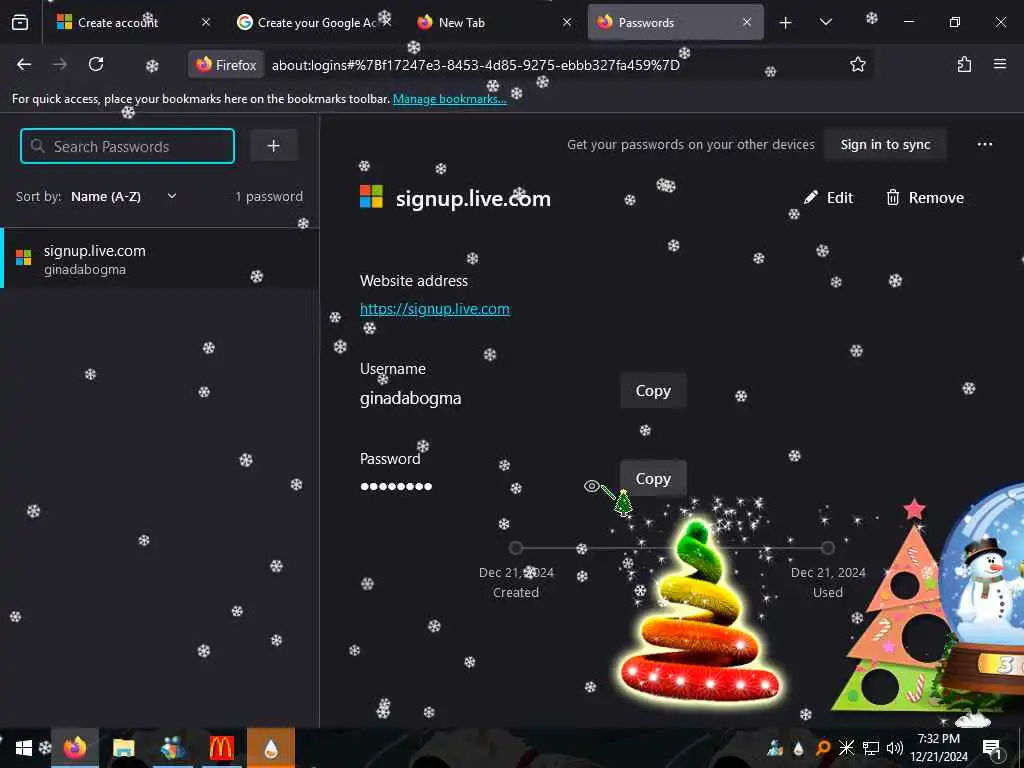Copy the saved password

click(653, 478)
